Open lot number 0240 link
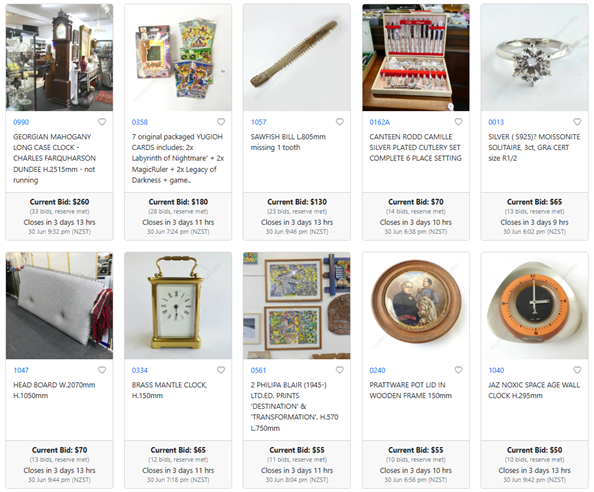The width and height of the screenshot is (594, 492). coord(377,370)
